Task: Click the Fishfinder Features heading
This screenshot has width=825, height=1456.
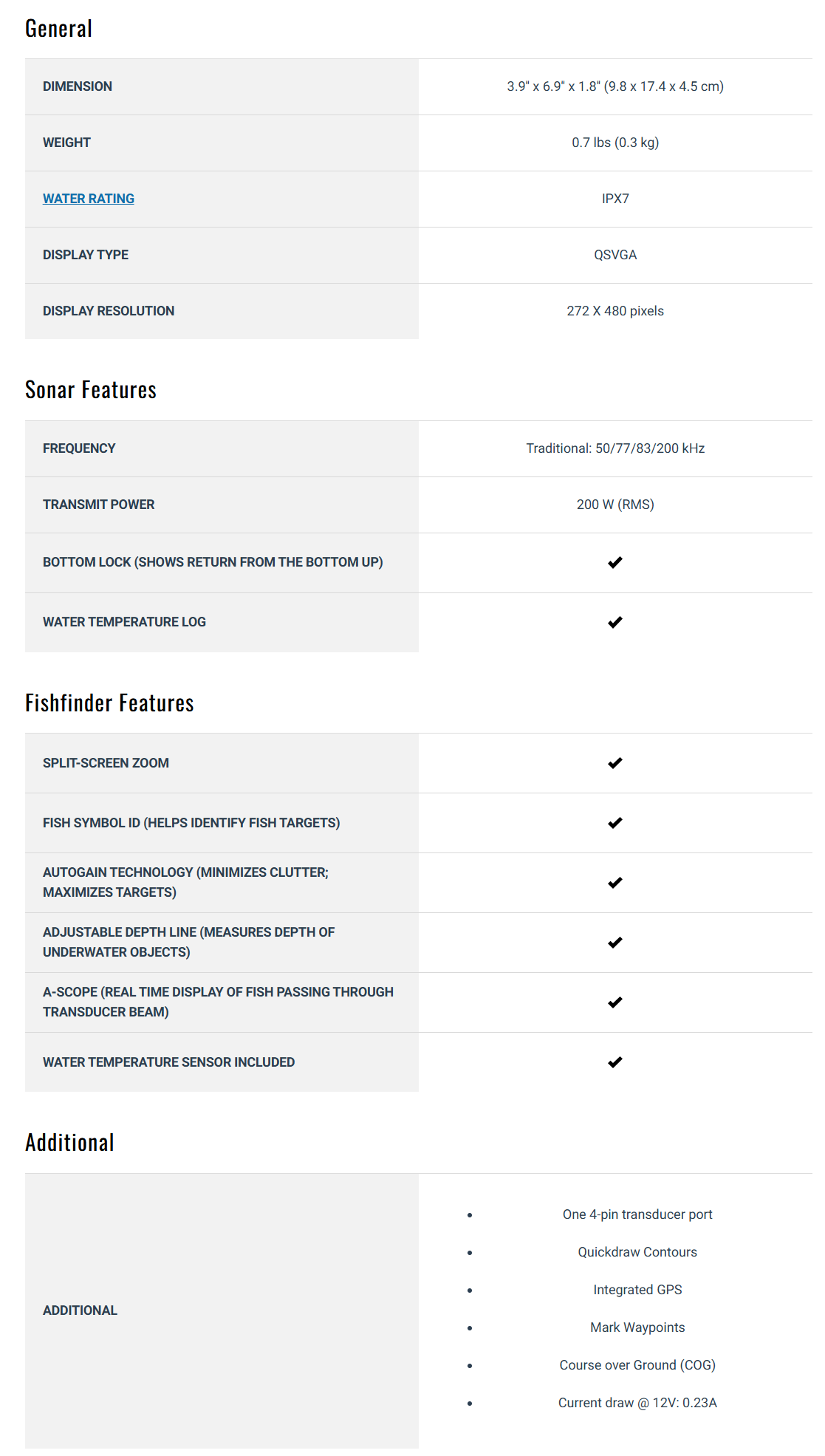Action: (109, 703)
